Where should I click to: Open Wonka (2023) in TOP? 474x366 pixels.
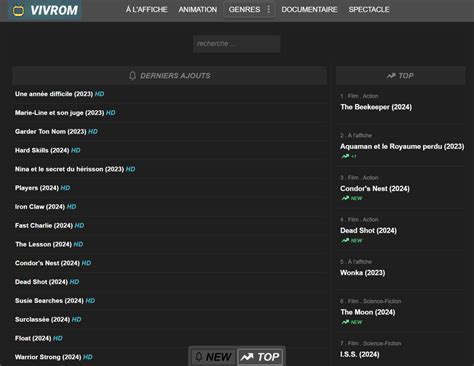pyautogui.click(x=362, y=273)
